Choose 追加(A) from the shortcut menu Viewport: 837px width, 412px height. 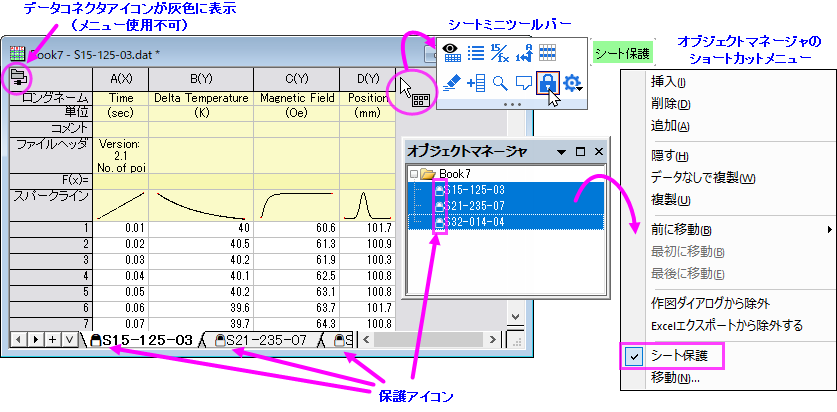(729, 126)
